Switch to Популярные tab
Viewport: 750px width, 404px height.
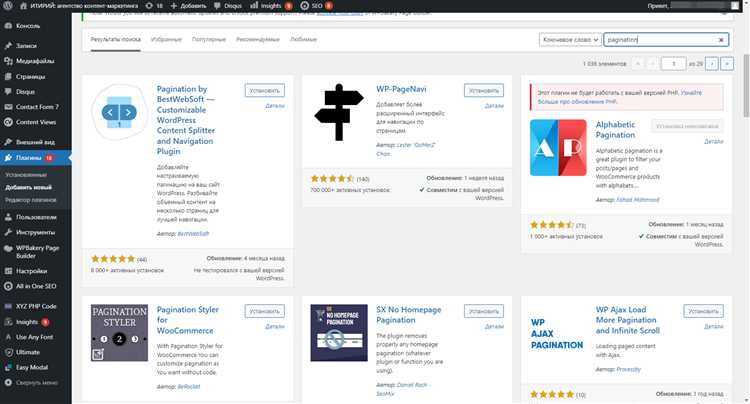[x=209, y=40]
